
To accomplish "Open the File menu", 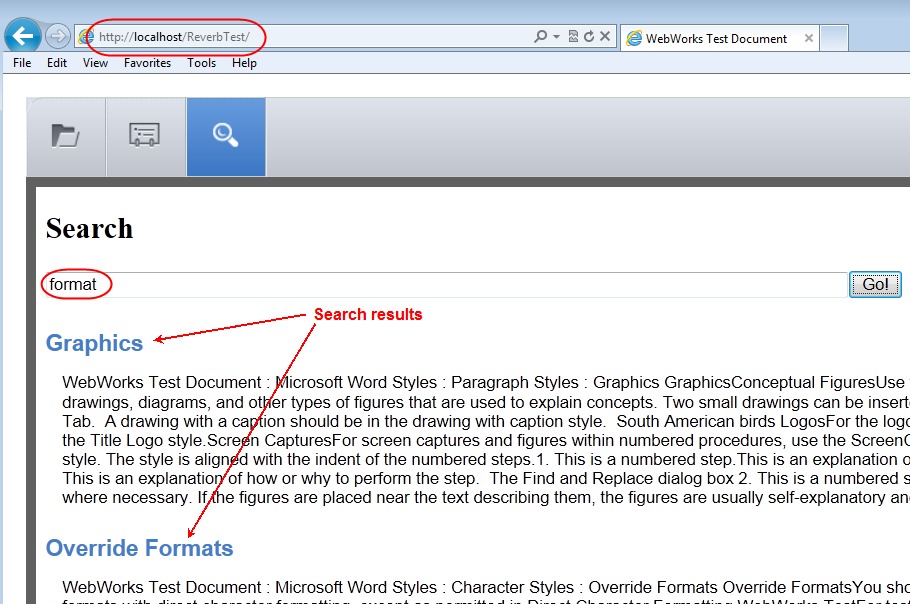I will (22, 63).
